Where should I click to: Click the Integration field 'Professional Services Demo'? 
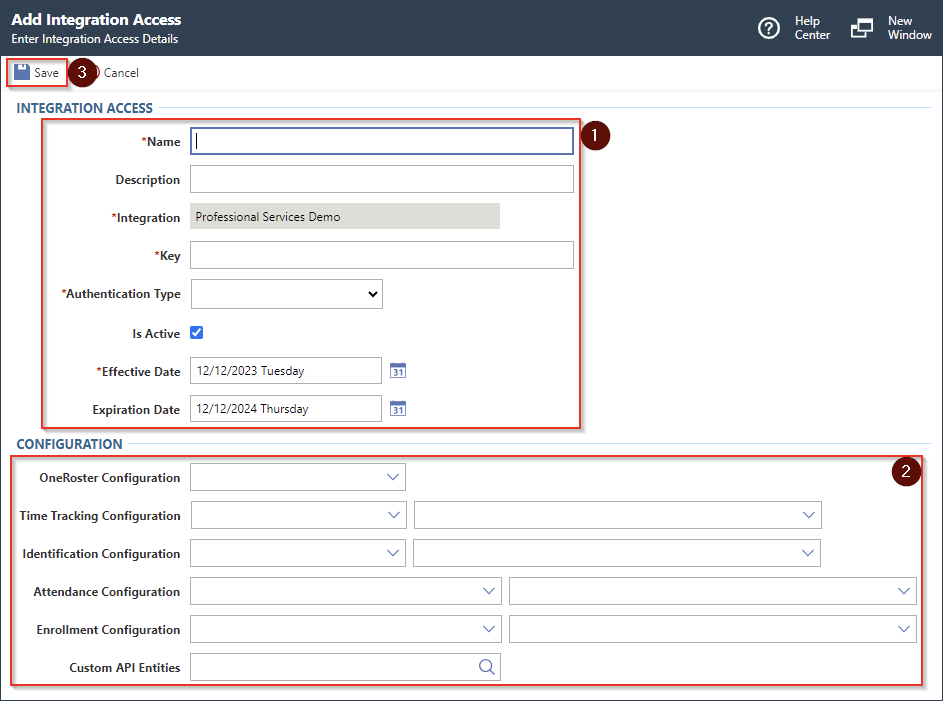[345, 216]
